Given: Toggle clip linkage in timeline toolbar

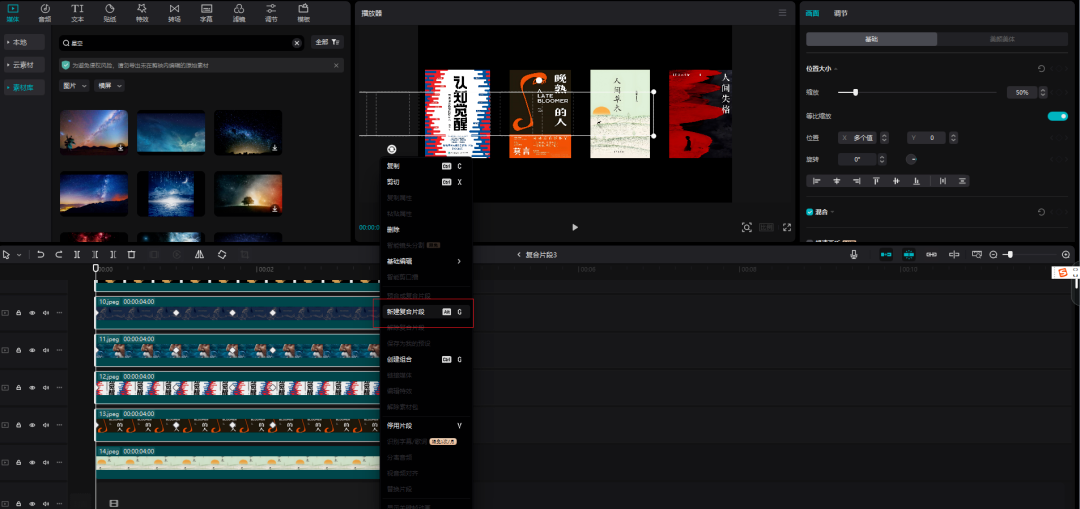Looking at the screenshot, I should 931,254.
